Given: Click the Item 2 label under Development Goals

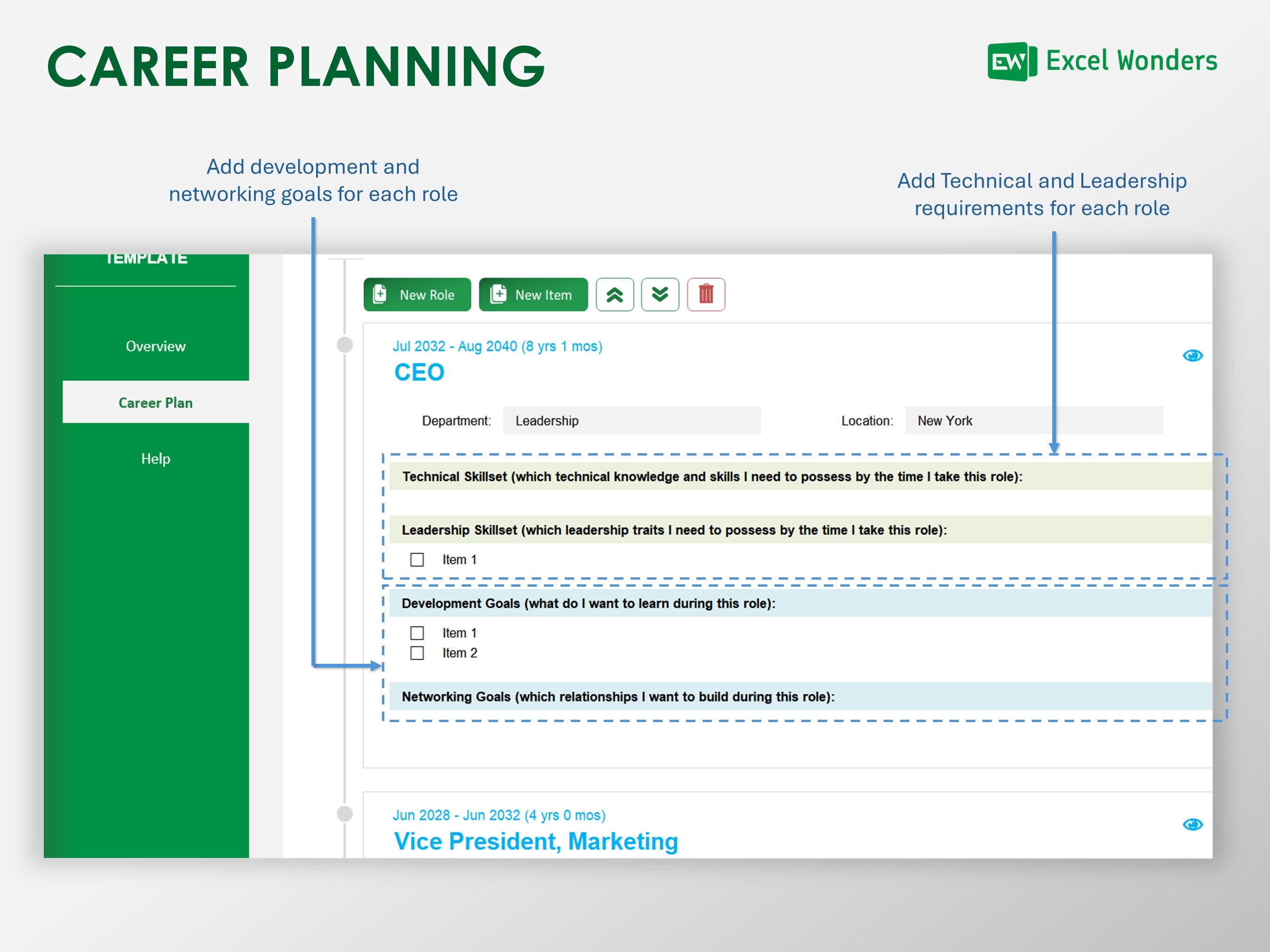Looking at the screenshot, I should pyautogui.click(x=459, y=653).
